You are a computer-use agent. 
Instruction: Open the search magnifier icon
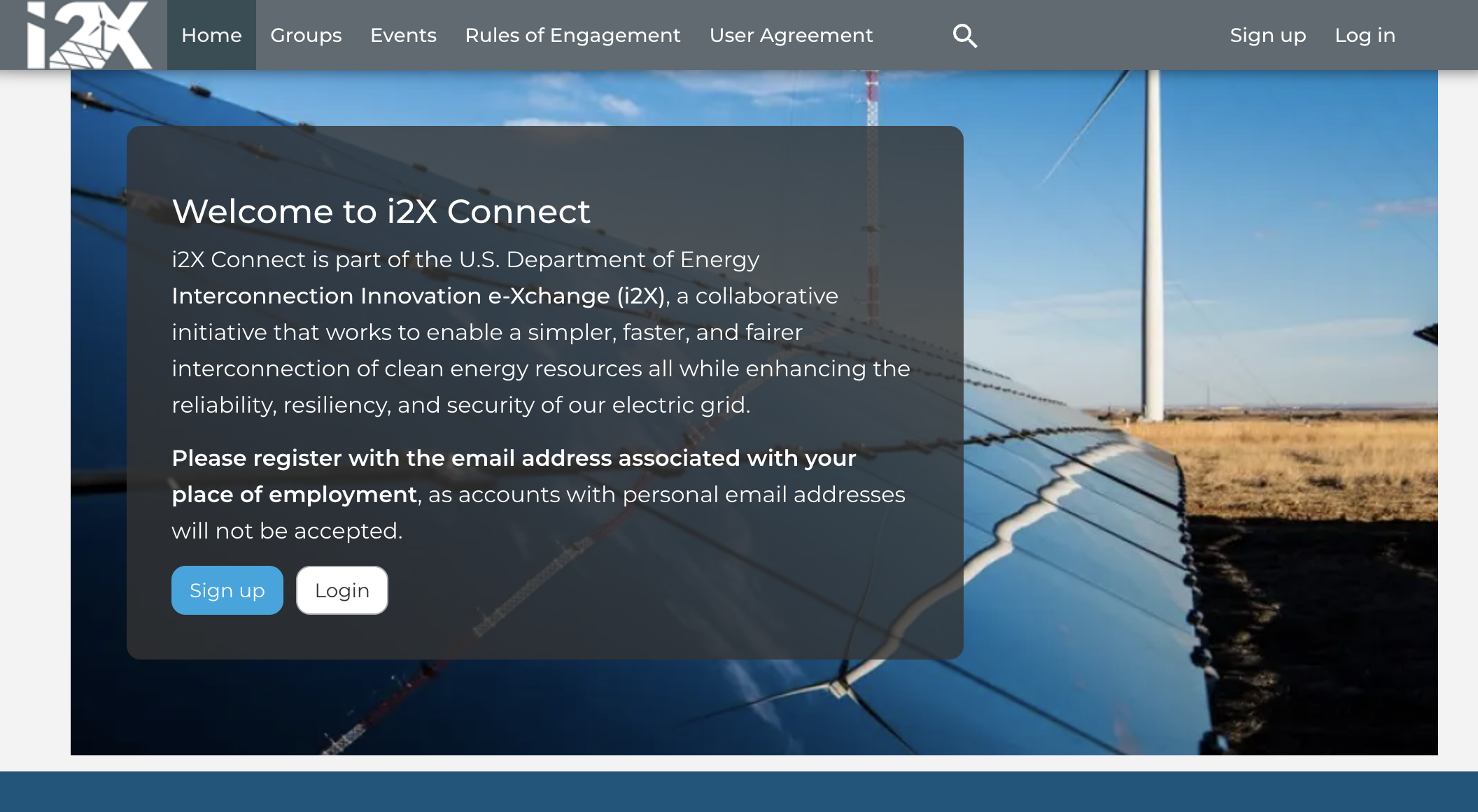tap(965, 36)
